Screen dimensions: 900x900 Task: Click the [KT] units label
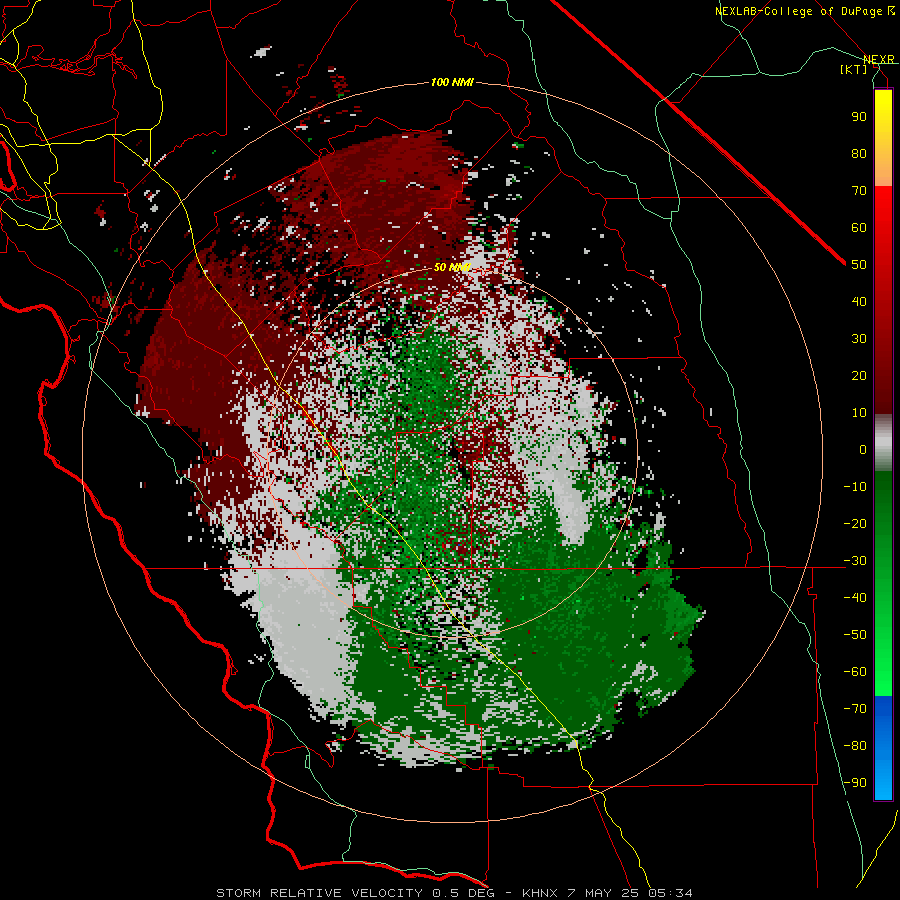[x=854, y=69]
